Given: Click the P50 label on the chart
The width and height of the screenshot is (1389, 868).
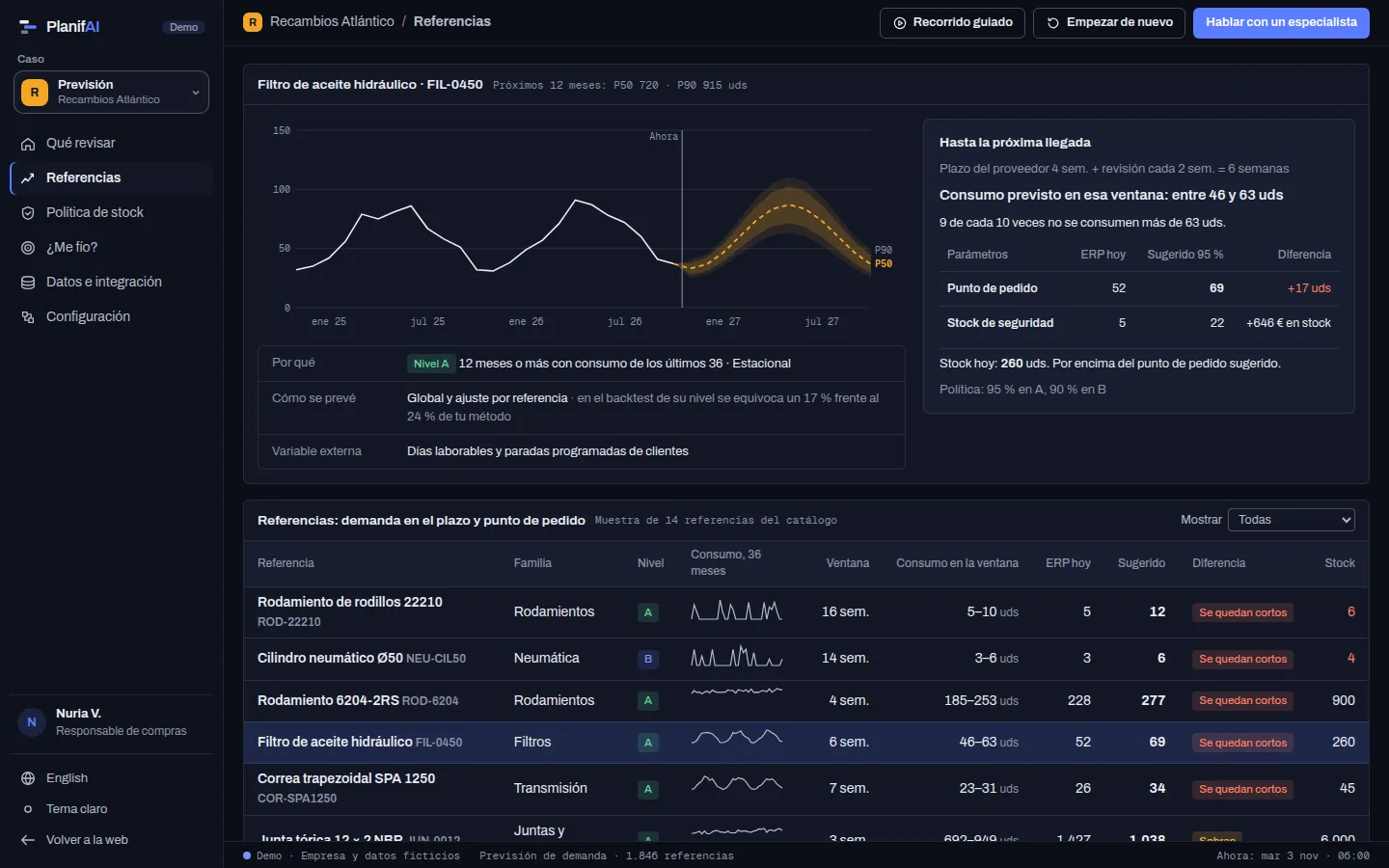Looking at the screenshot, I should pos(884,264).
